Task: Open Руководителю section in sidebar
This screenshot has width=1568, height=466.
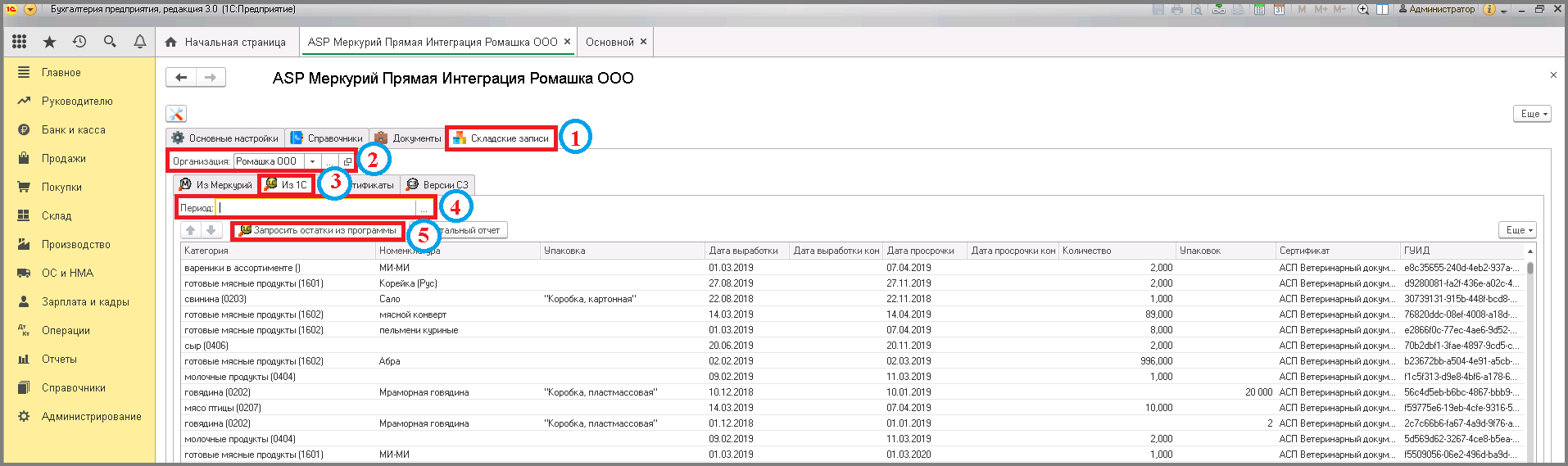Action: pos(77,101)
